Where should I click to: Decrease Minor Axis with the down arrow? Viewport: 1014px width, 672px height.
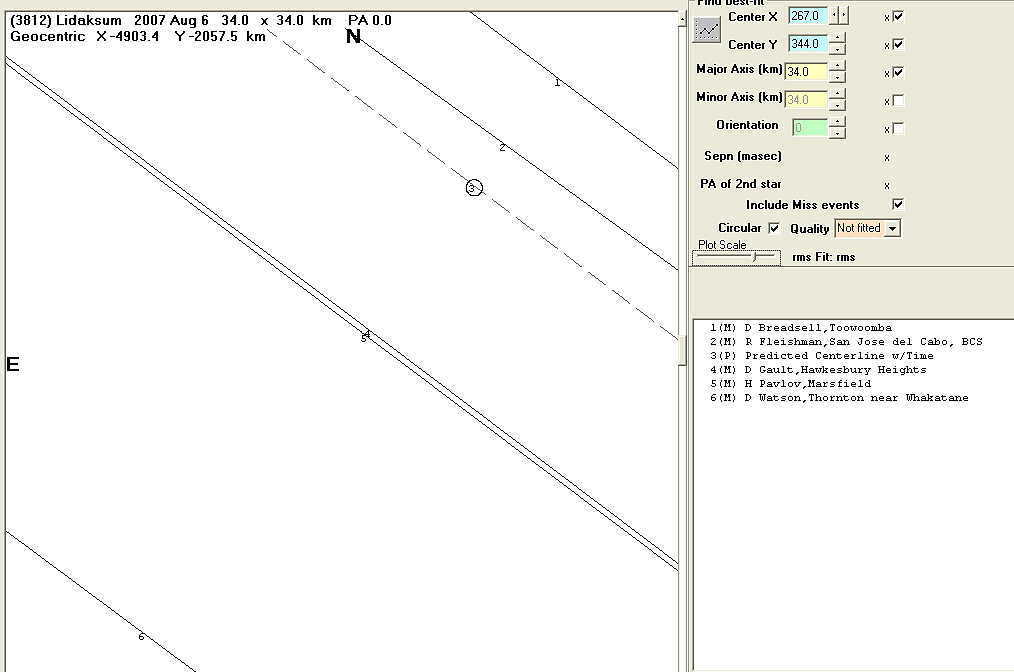pos(837,105)
